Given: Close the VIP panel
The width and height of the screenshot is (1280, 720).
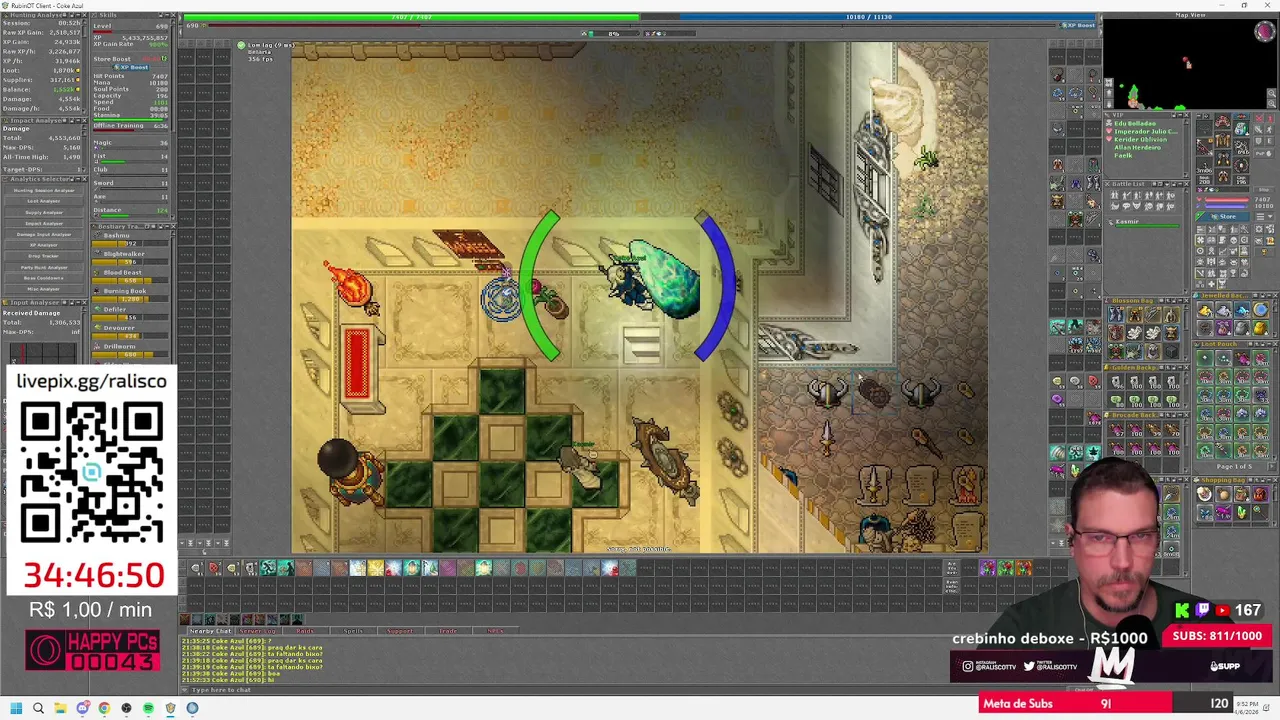Looking at the screenshot, I should pos(1187,115).
